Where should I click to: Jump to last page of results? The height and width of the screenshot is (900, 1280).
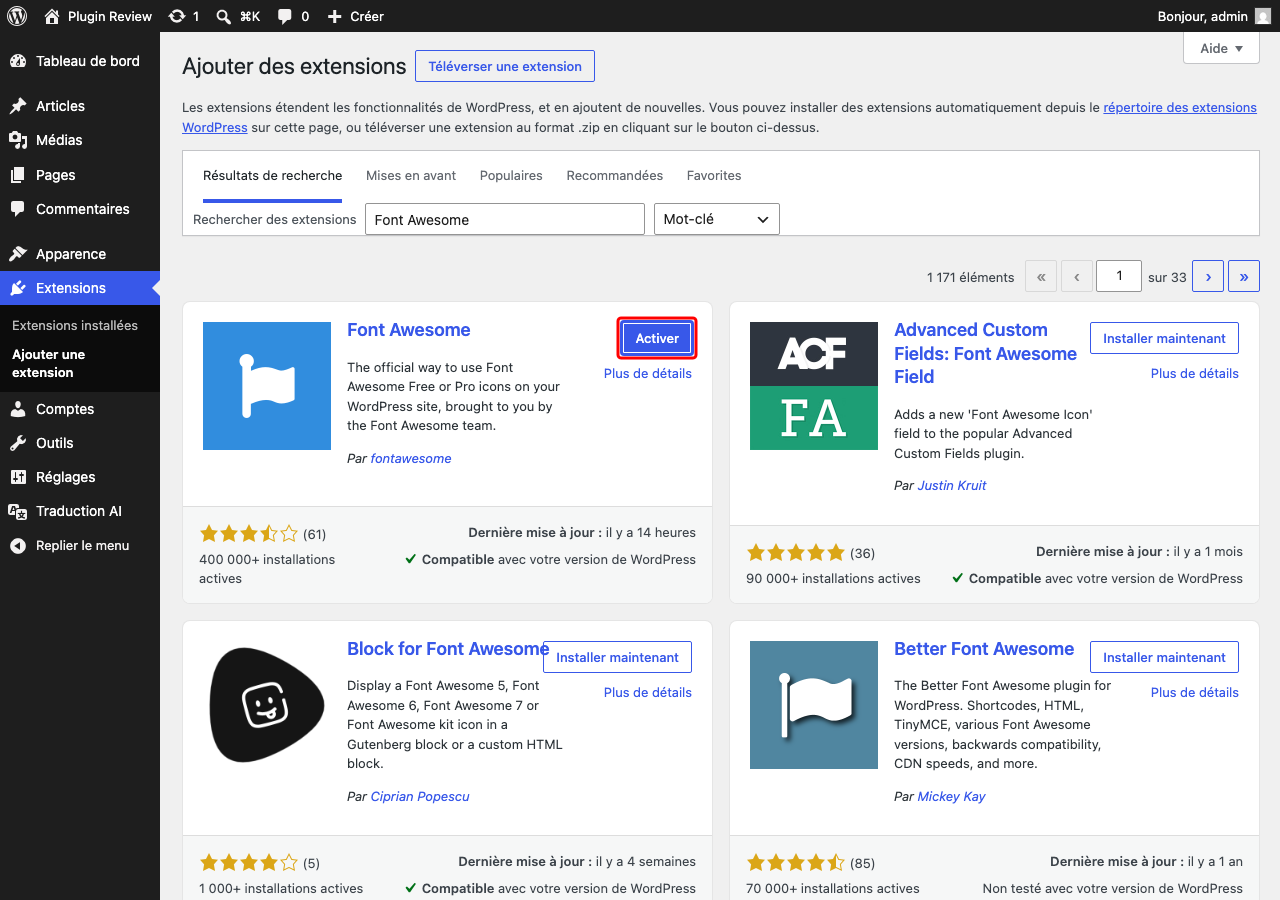click(1244, 277)
